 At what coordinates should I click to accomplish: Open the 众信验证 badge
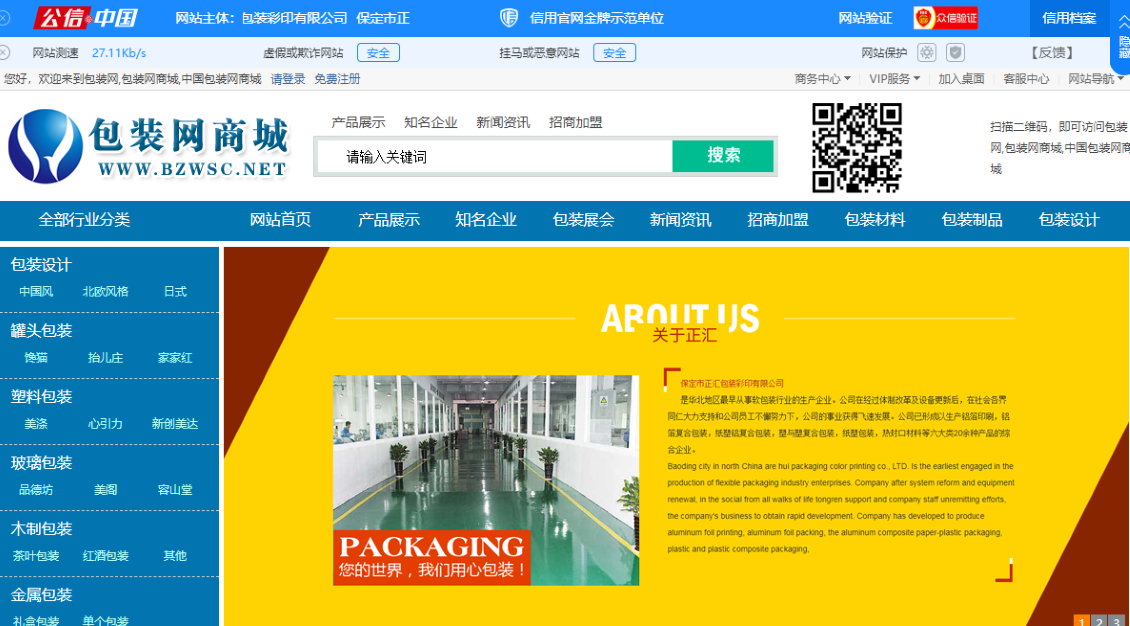click(946, 18)
